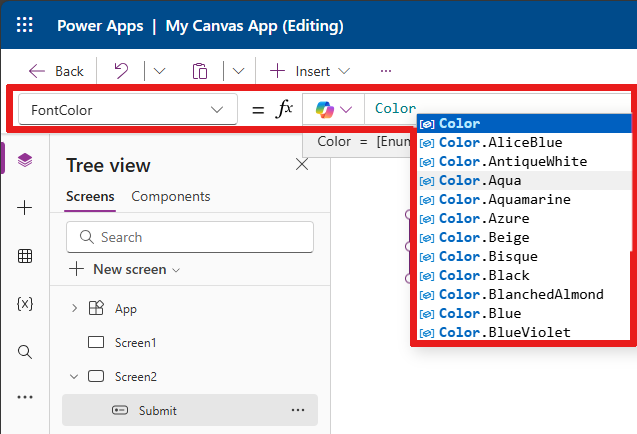Image resolution: width=637 pixels, height=434 pixels.
Task: Choose Color.AntiqueWhite from suggestions
Action: coord(524,161)
